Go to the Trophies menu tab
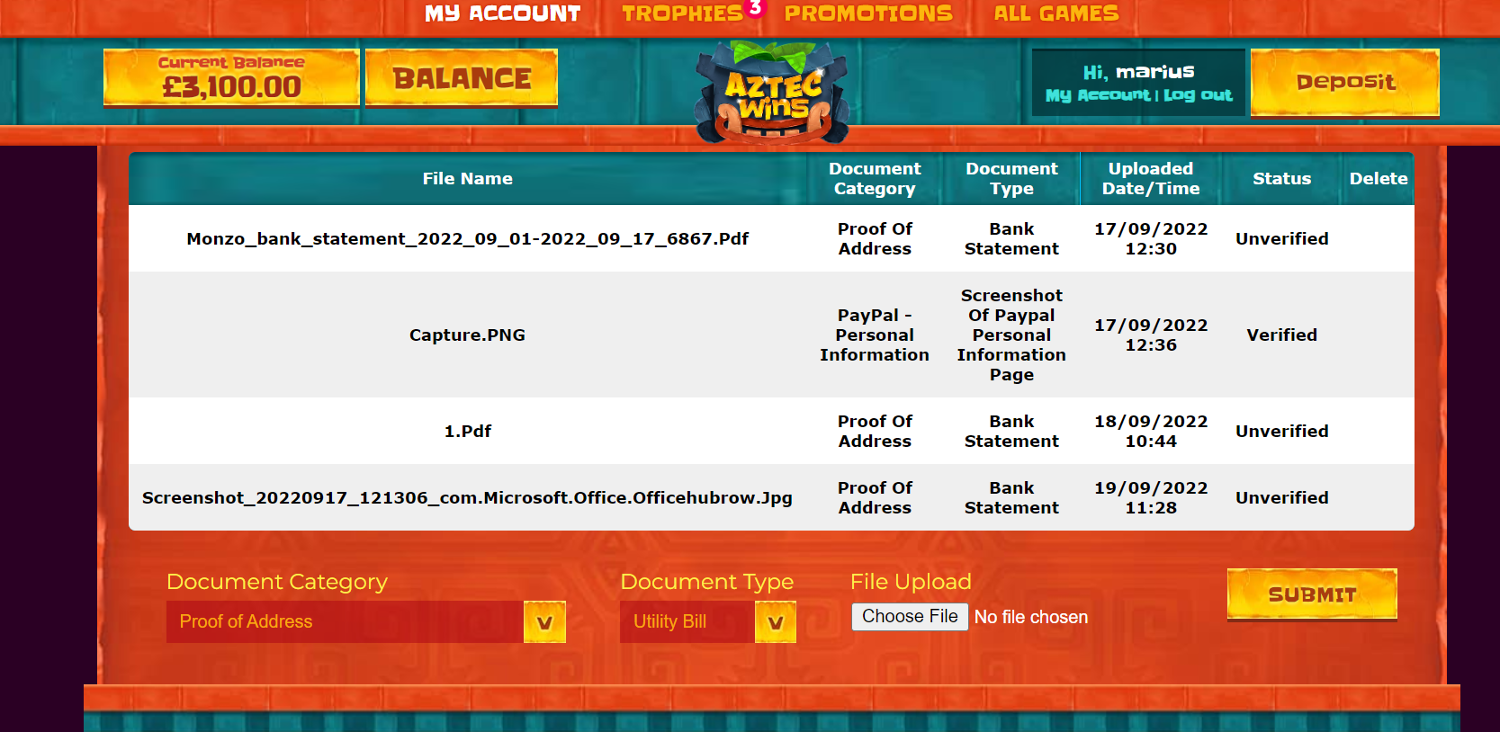This screenshot has height=732, width=1500. pyautogui.click(x=682, y=14)
